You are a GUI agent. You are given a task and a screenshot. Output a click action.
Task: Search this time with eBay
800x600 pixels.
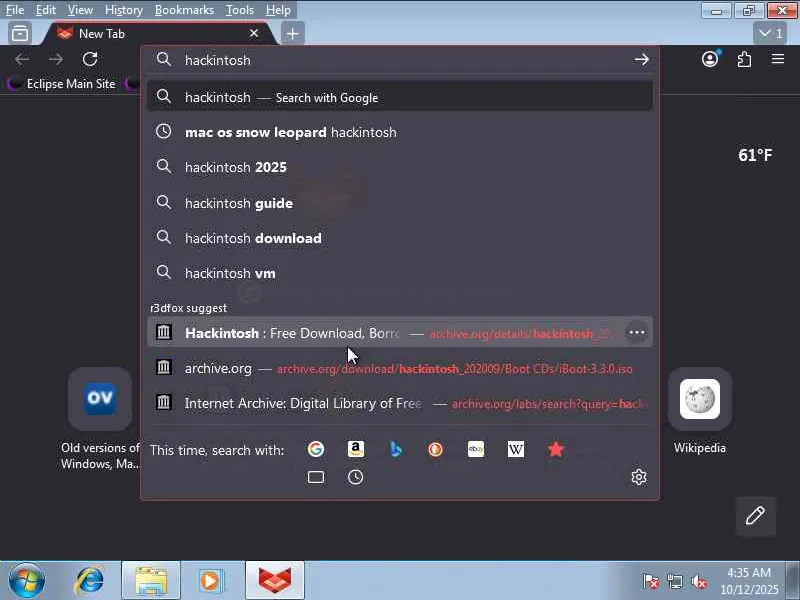coord(476,449)
